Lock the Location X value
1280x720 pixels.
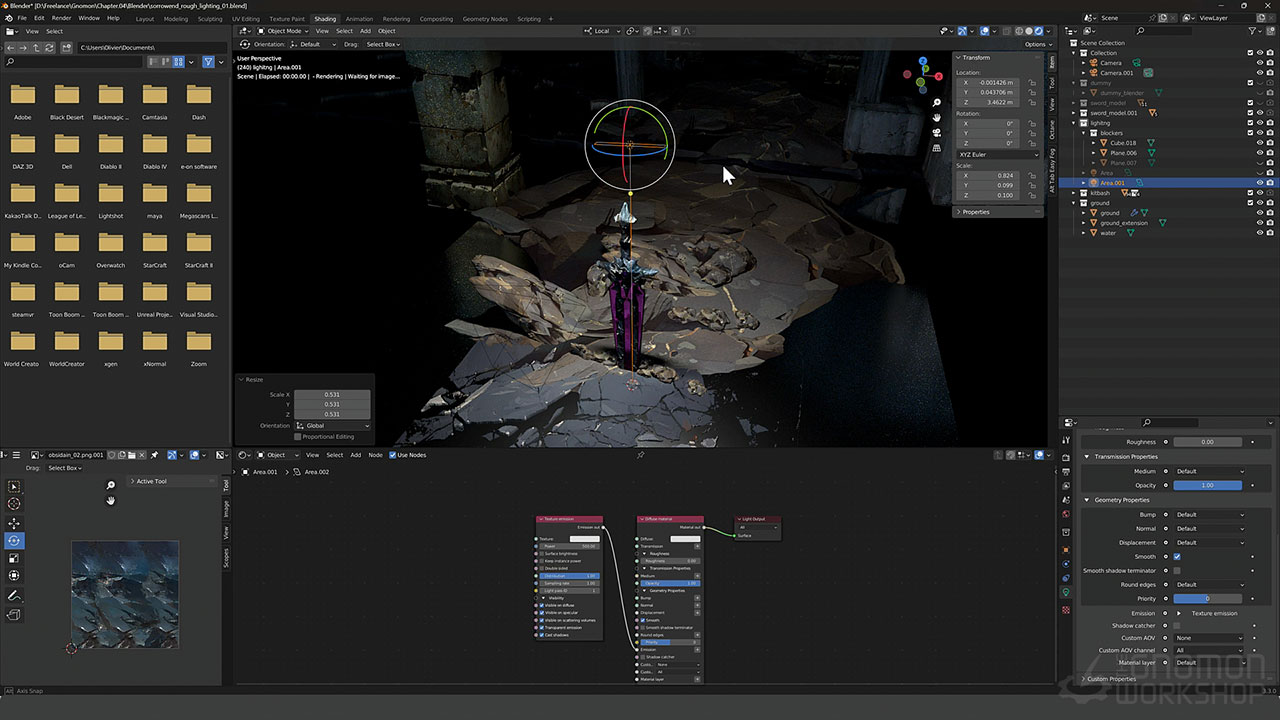(x=1032, y=82)
